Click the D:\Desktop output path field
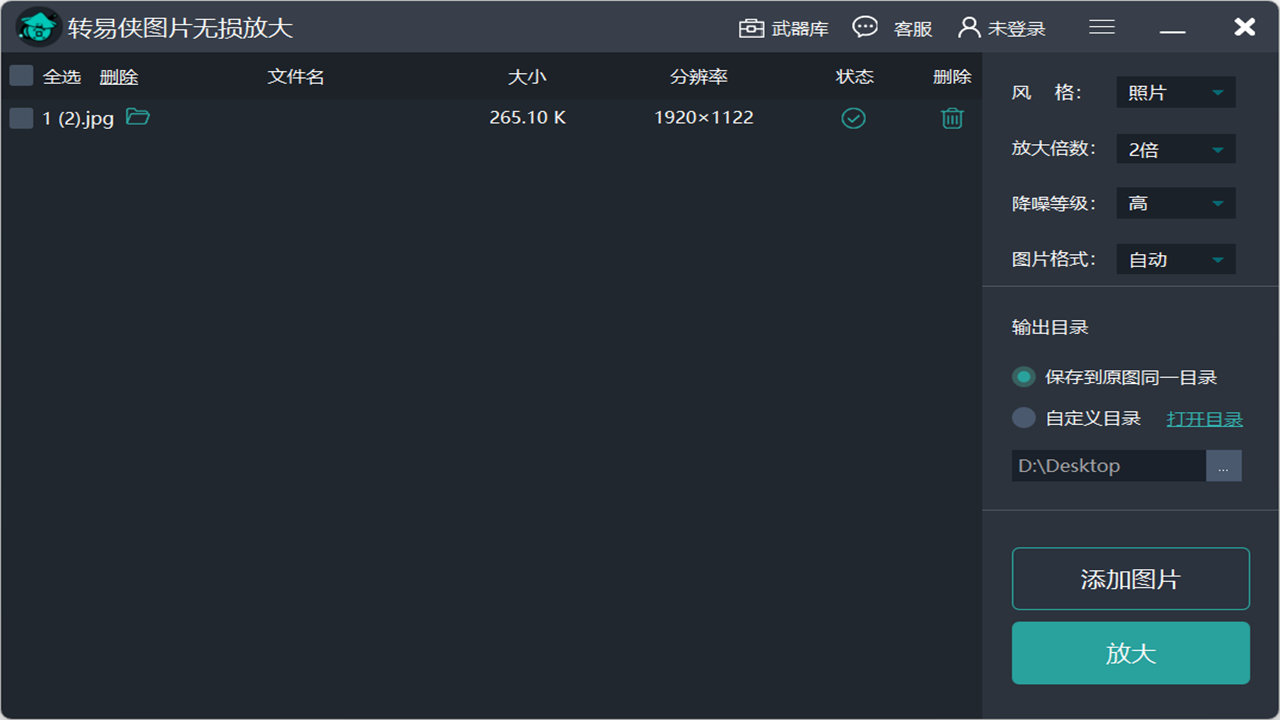Image resolution: width=1280 pixels, height=720 pixels. point(1108,466)
